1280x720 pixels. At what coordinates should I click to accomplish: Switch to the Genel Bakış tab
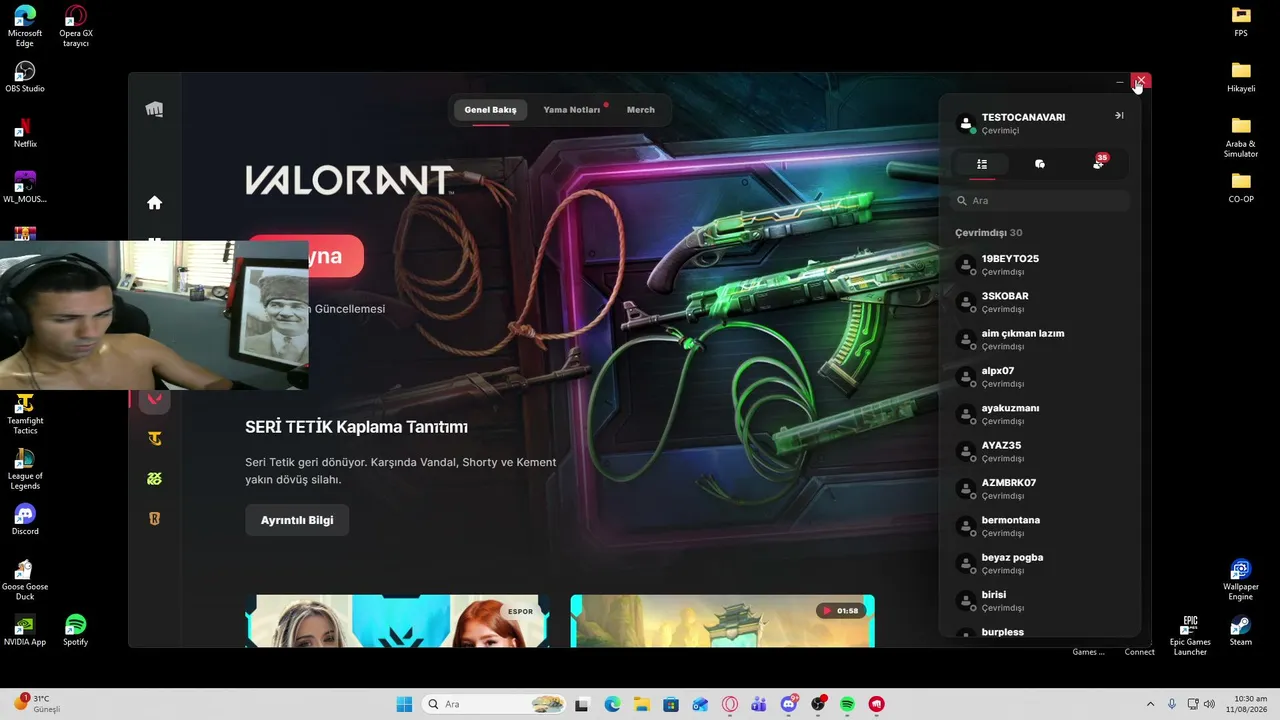tap(490, 110)
